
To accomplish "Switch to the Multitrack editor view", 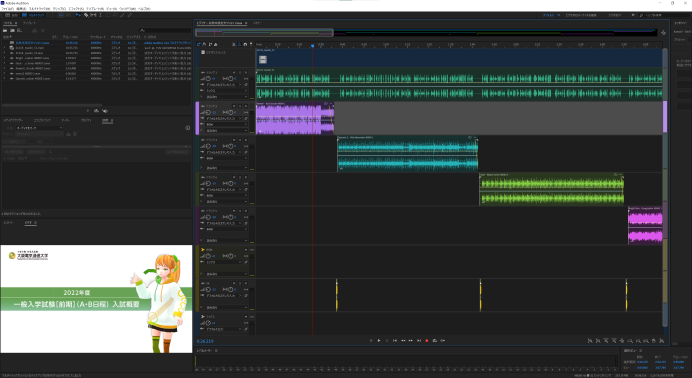I will point(34,15).
